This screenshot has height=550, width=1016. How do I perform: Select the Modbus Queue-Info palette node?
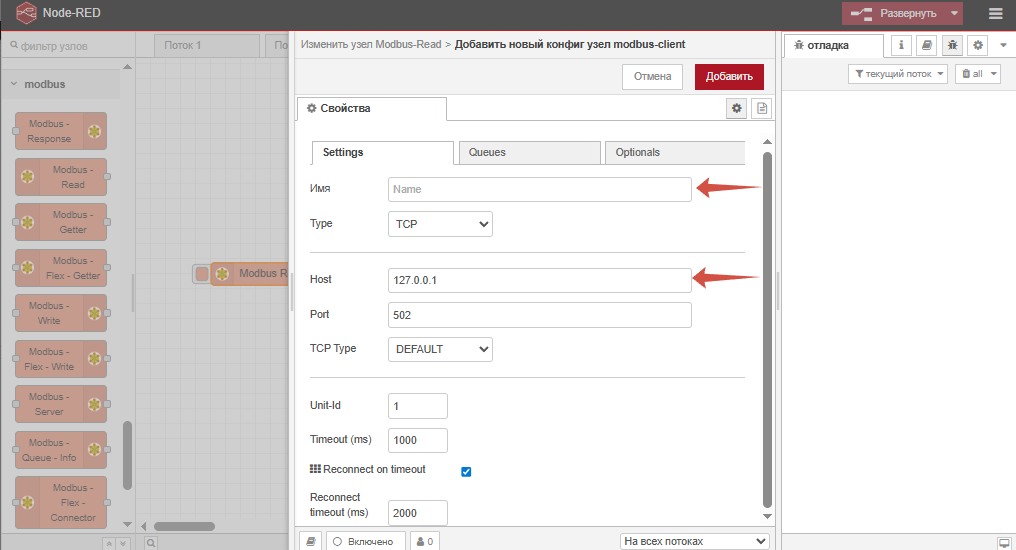(x=61, y=450)
